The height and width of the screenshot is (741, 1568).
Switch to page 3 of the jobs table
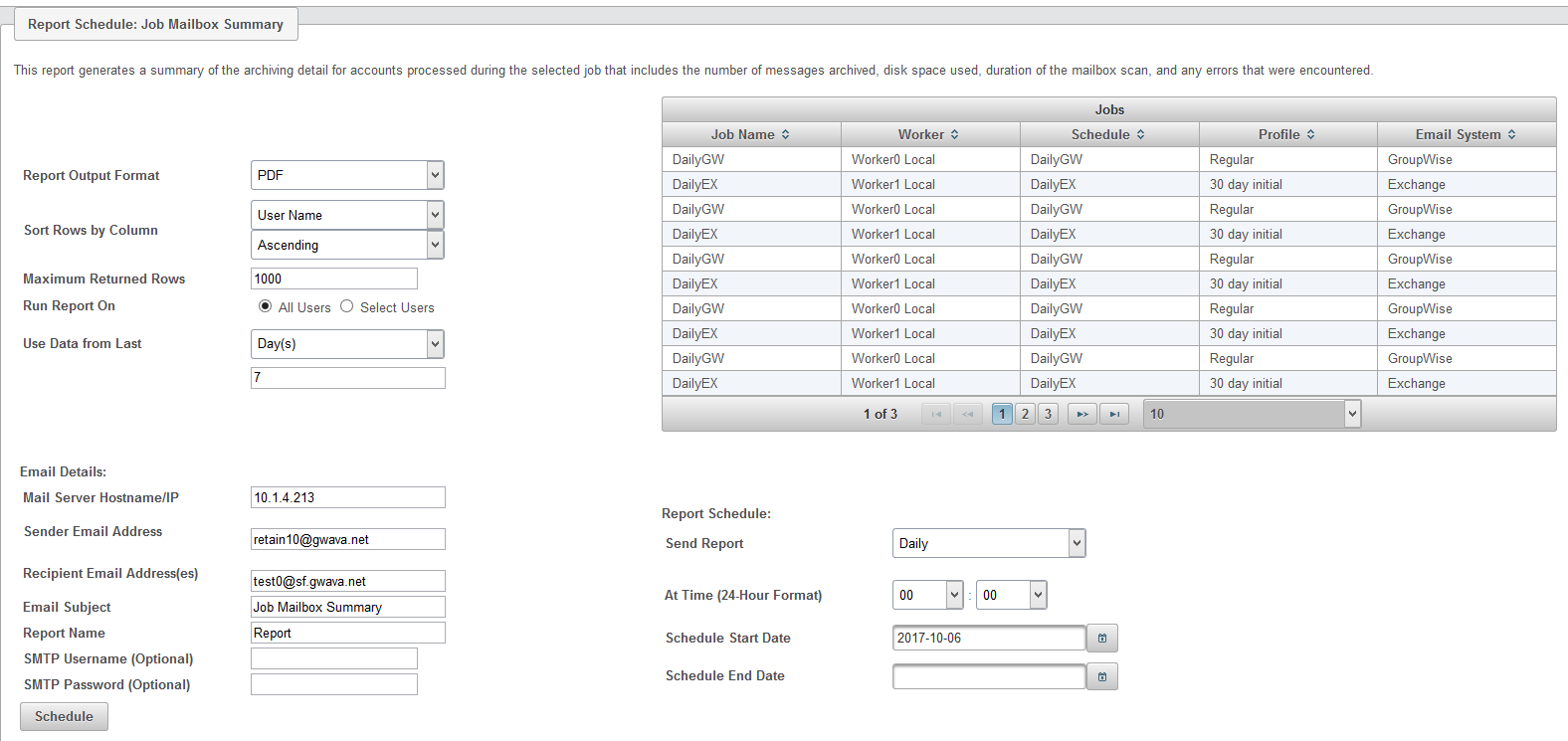point(1048,414)
